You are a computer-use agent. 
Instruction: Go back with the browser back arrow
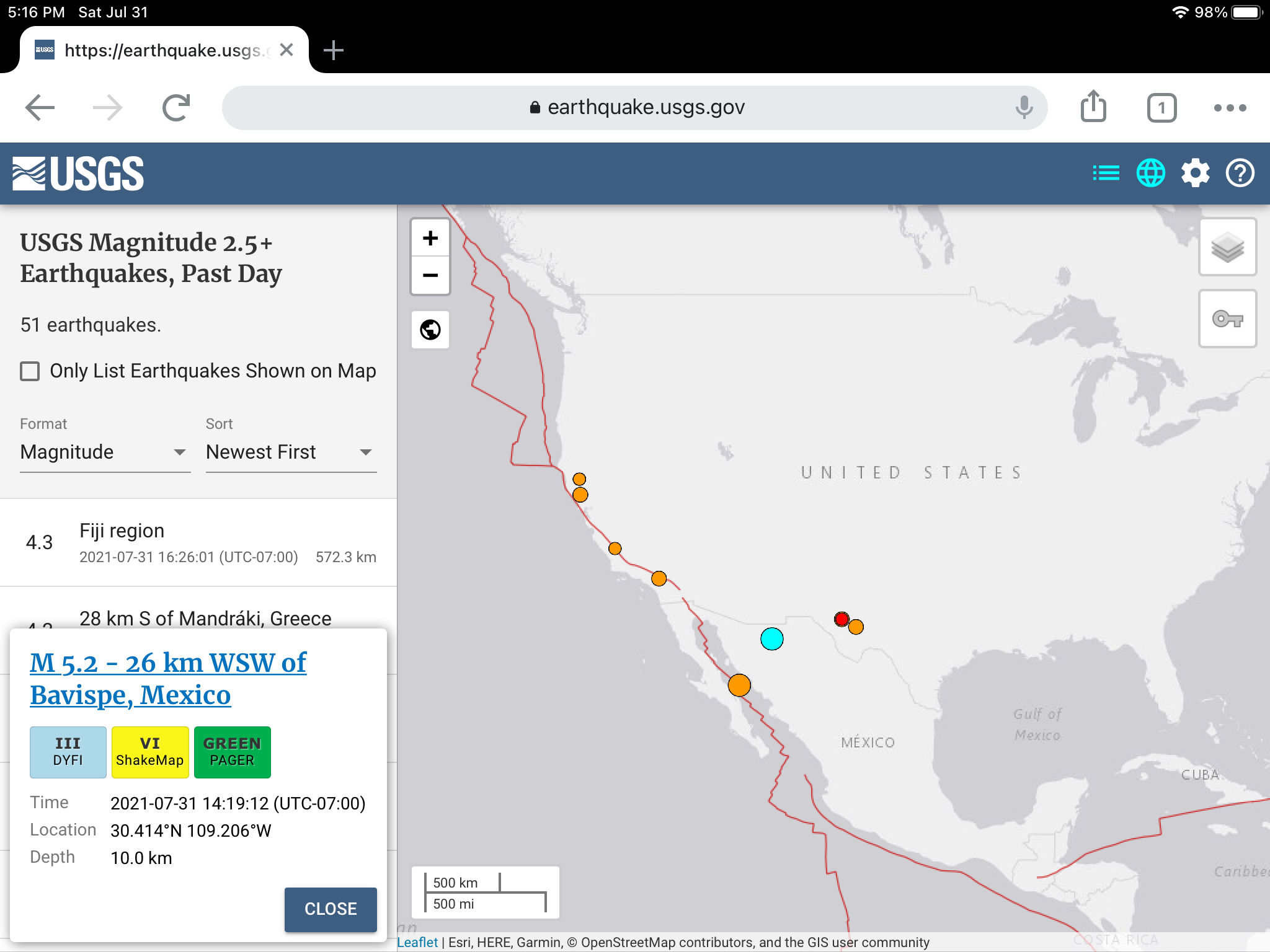(x=40, y=108)
